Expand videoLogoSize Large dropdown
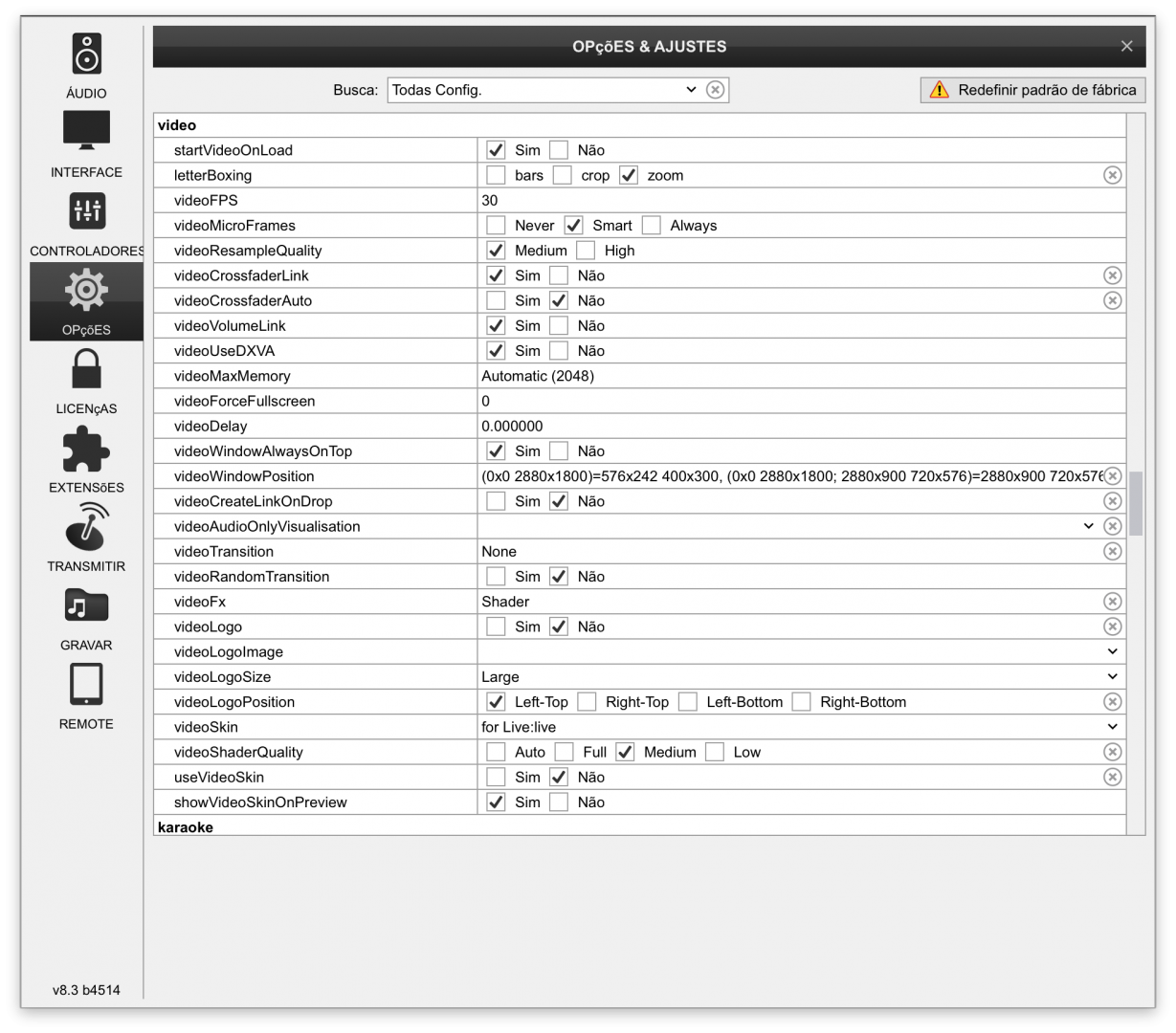 1112,676
